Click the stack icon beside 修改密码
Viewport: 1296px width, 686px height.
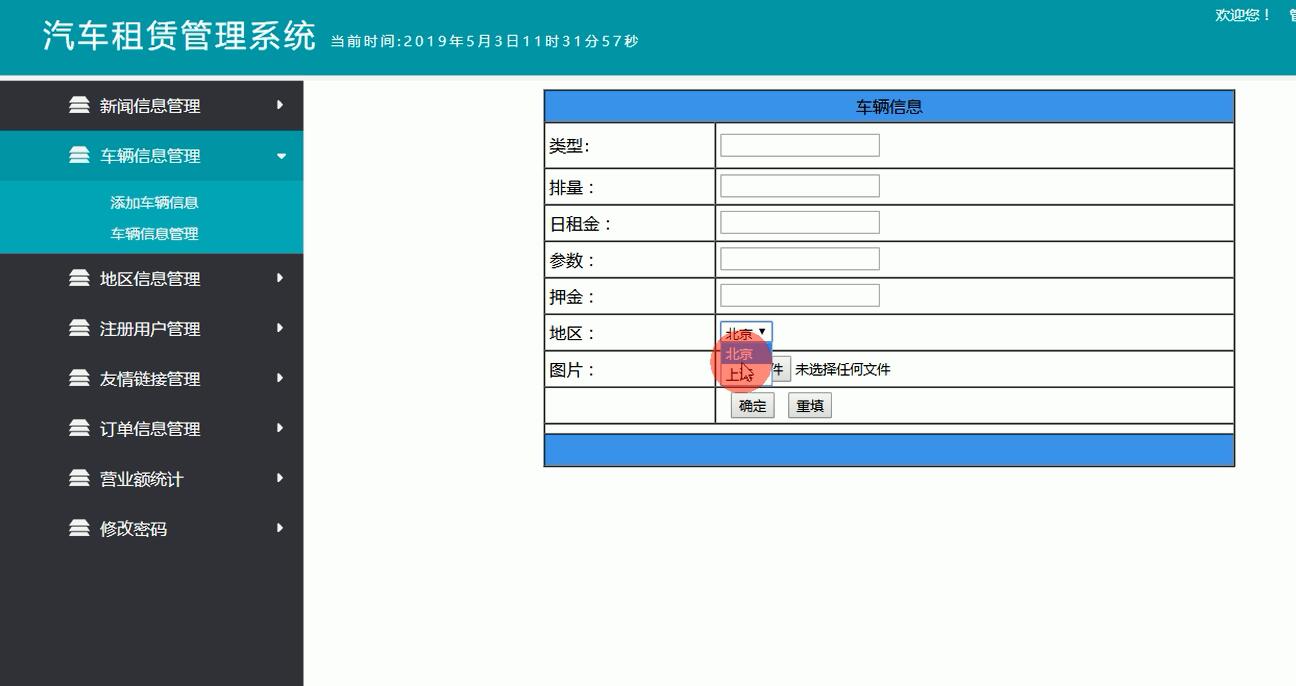pyautogui.click(x=79, y=528)
